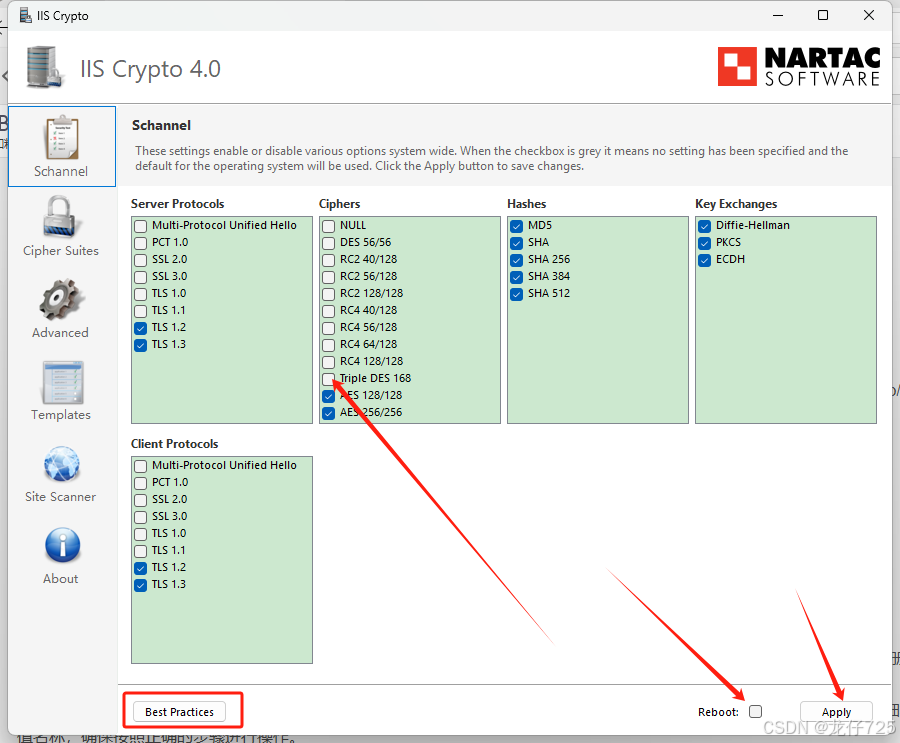Enable Server Protocols TLS 1.1 checkbox
The height and width of the screenshot is (743, 900).
click(x=141, y=311)
